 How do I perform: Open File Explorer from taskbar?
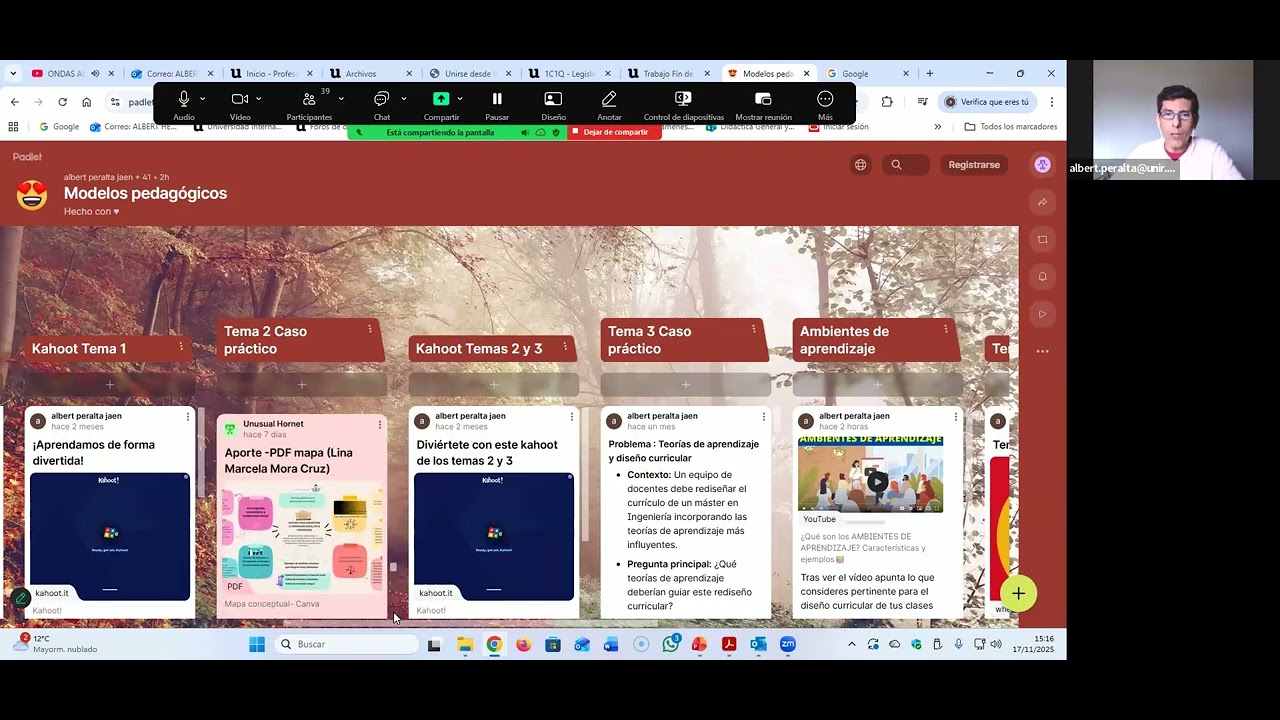pyautogui.click(x=465, y=644)
